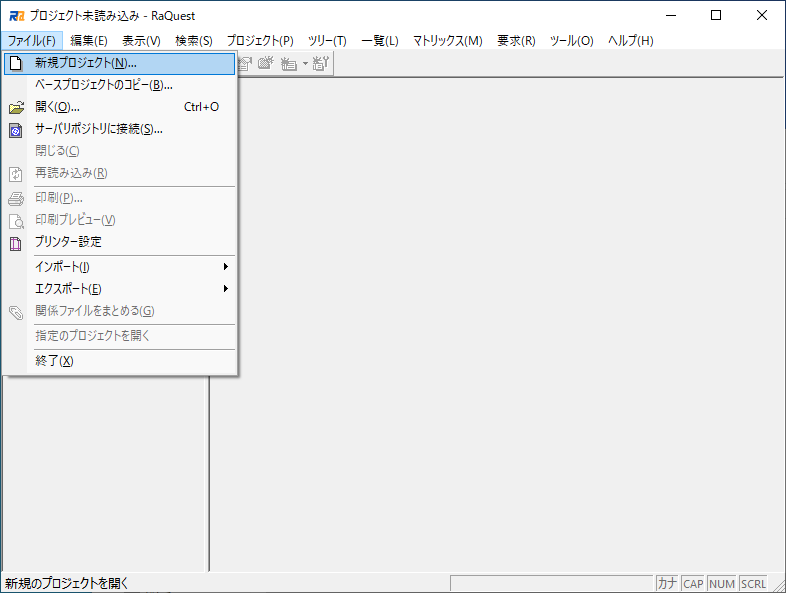Close the RaQuest window
Viewport: 786px width, 593px height.
pyautogui.click(x=762, y=16)
